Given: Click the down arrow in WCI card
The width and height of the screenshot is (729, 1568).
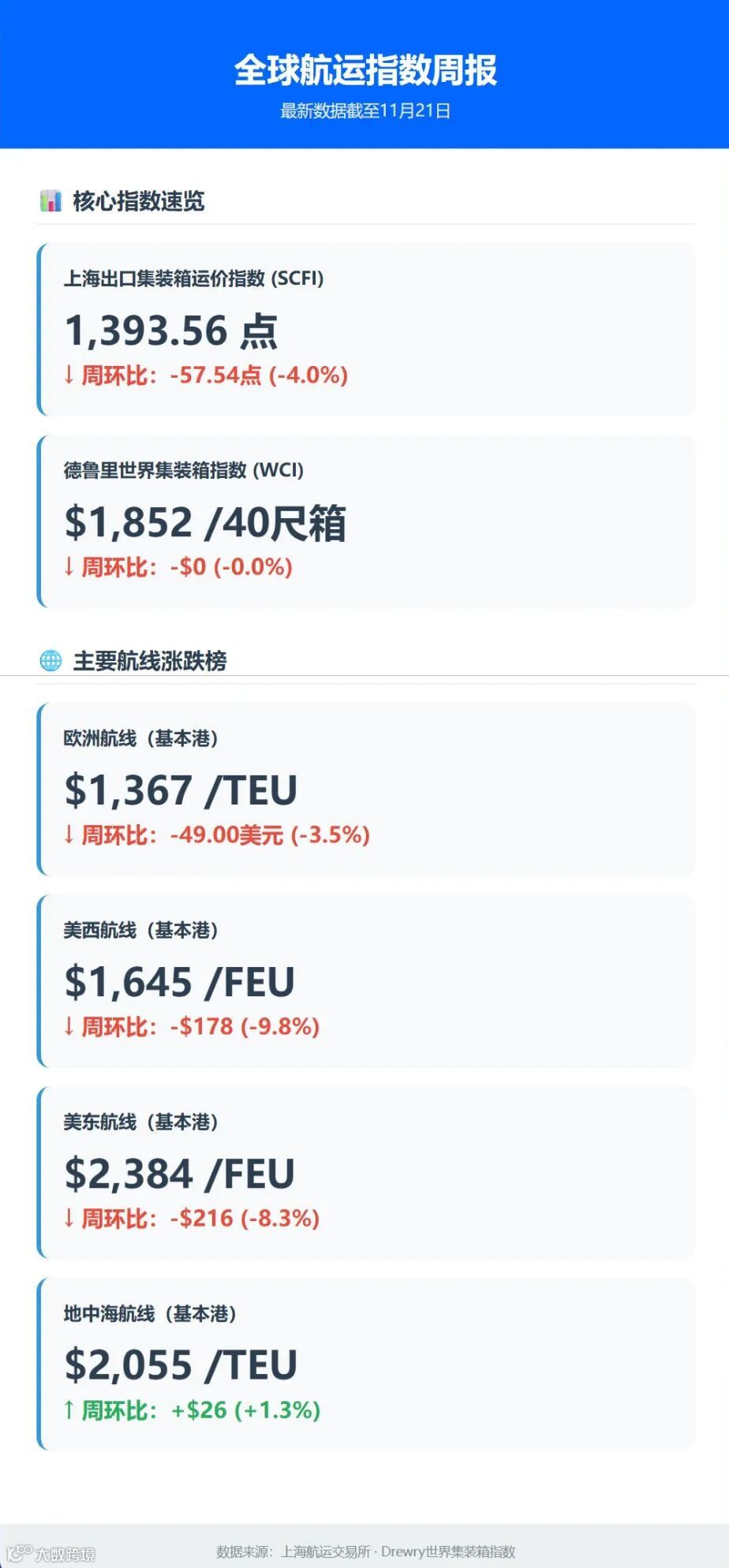Looking at the screenshot, I should tap(69, 566).
